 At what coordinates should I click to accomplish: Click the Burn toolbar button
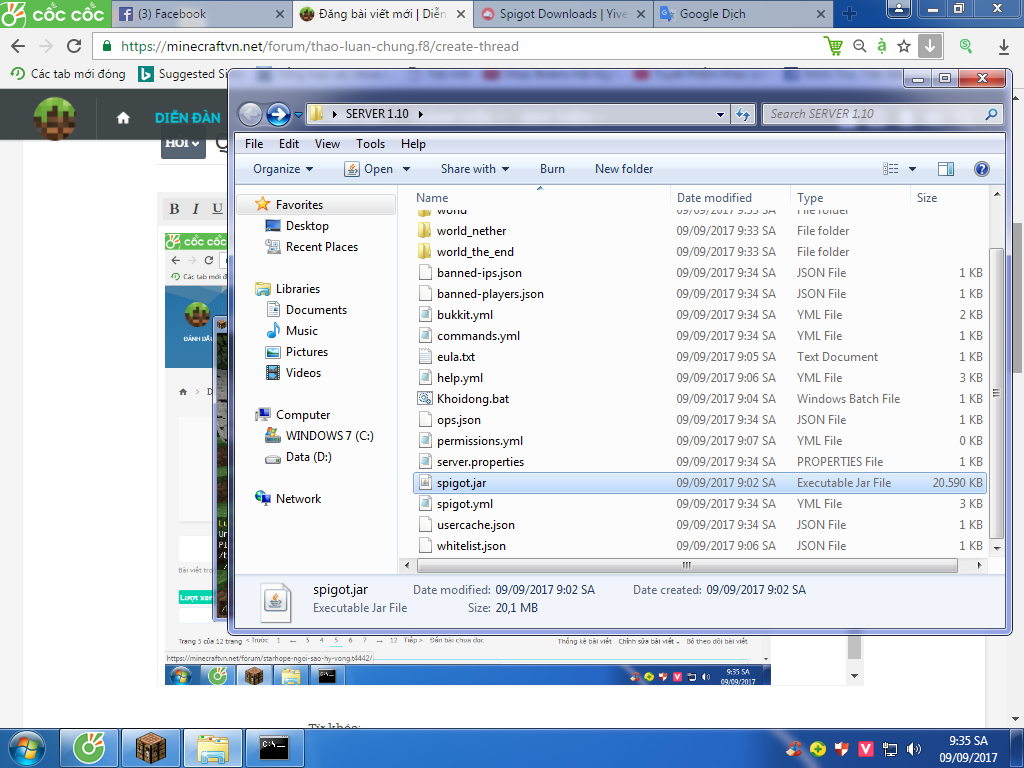click(552, 169)
